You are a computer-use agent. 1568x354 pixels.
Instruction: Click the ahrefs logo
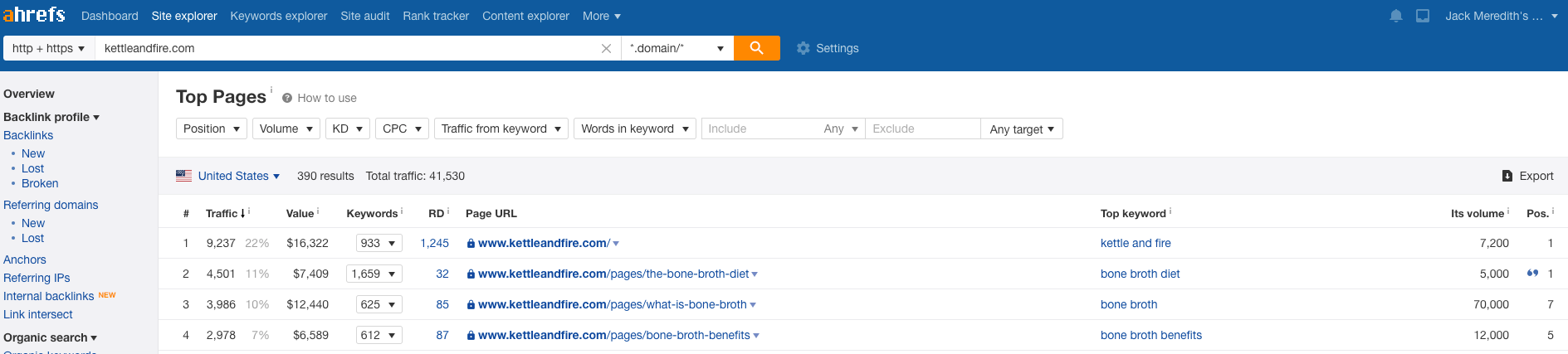[34, 15]
